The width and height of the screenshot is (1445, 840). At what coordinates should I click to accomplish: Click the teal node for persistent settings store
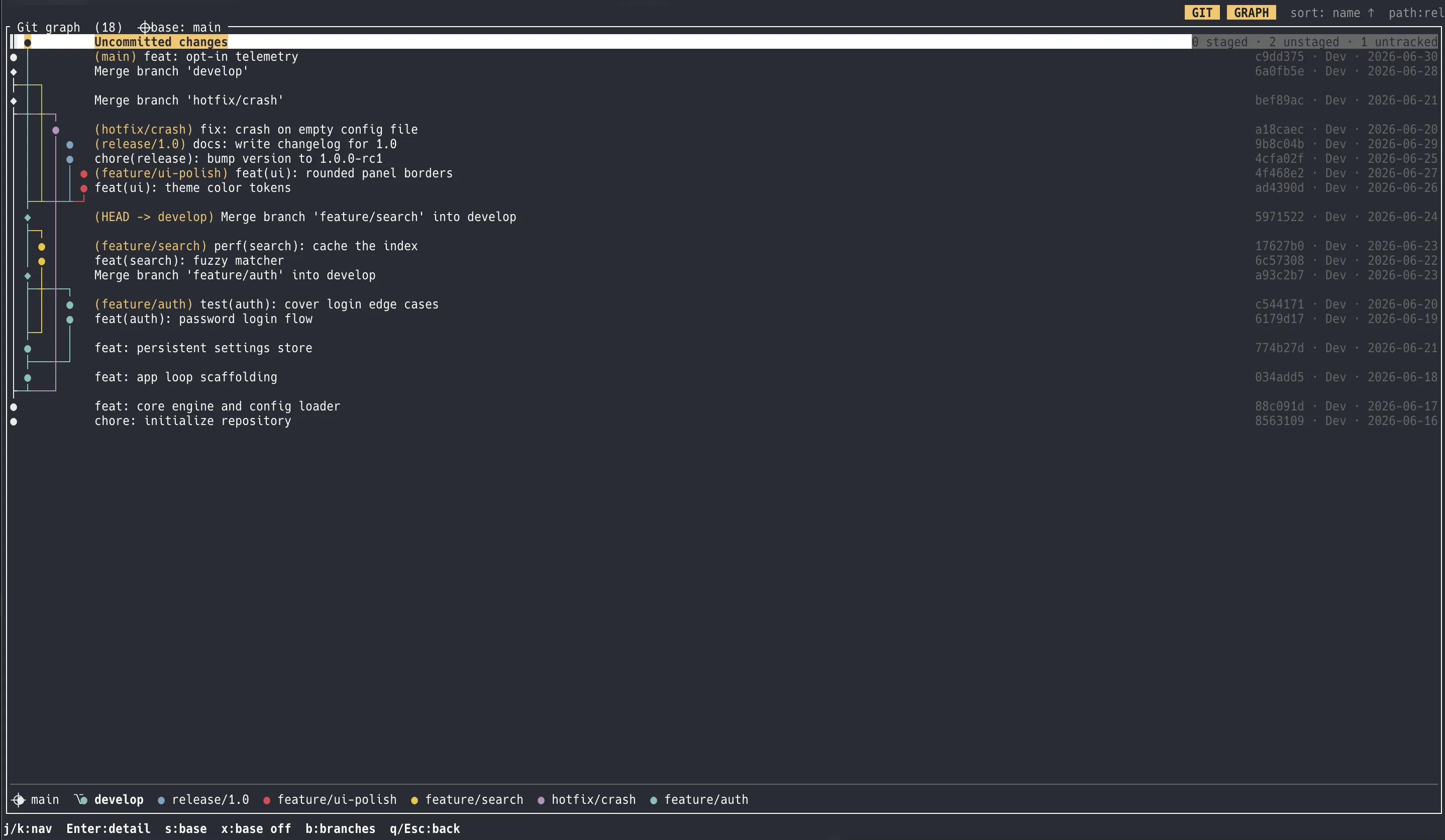[x=28, y=349]
